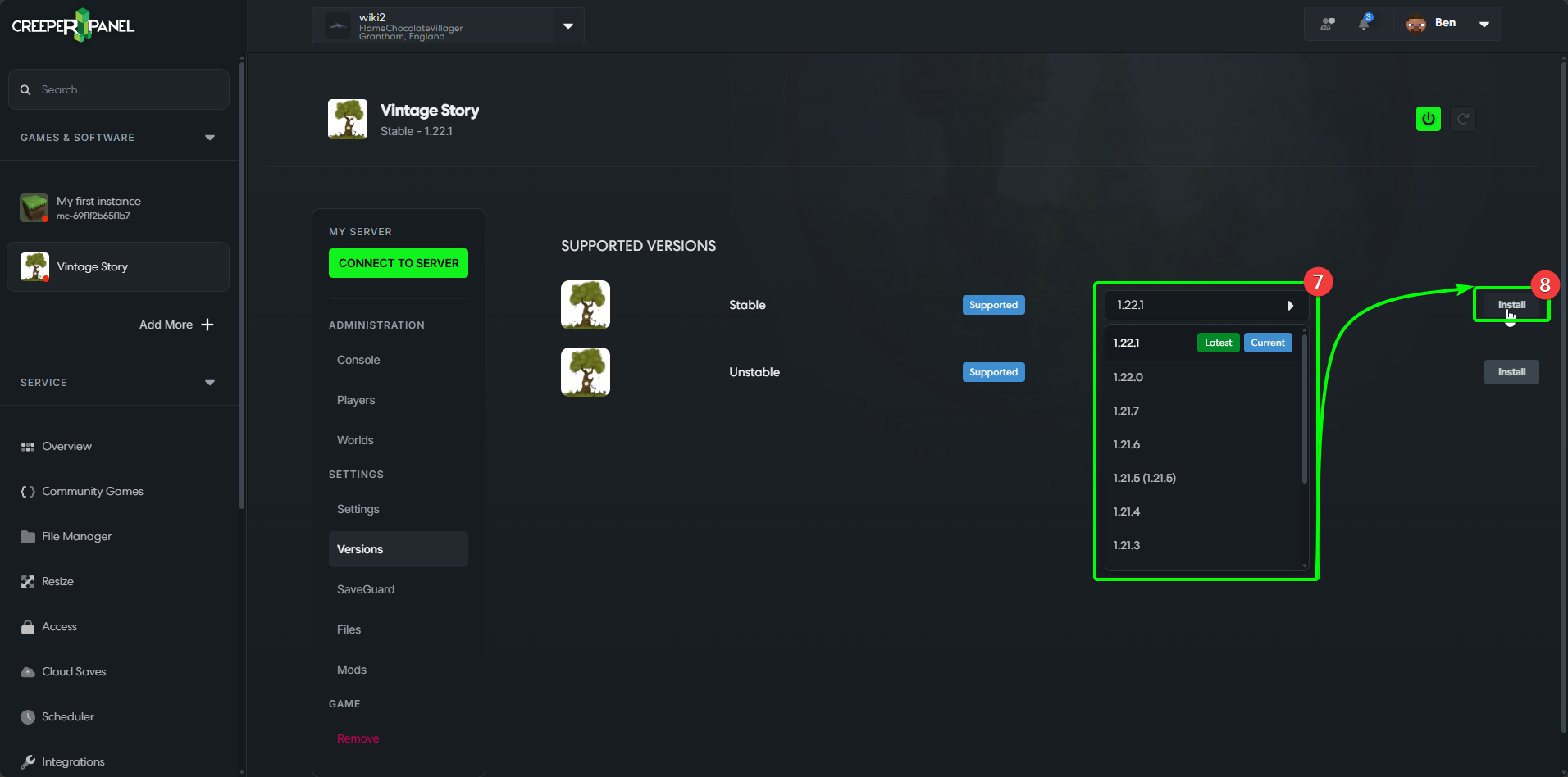Viewport: 1568px width, 777px height.
Task: Click Remove under Game
Action: [358, 738]
